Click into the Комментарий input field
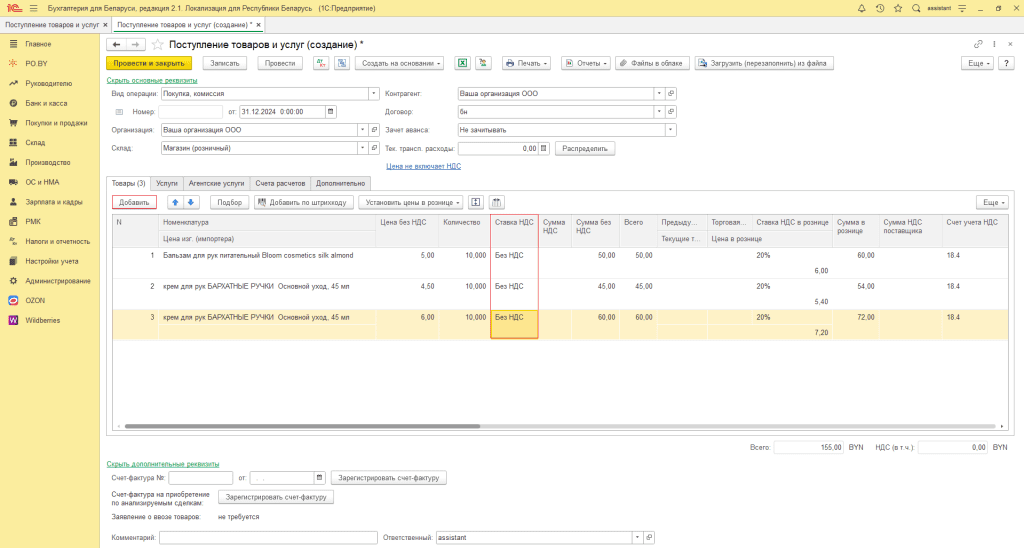 (266, 538)
